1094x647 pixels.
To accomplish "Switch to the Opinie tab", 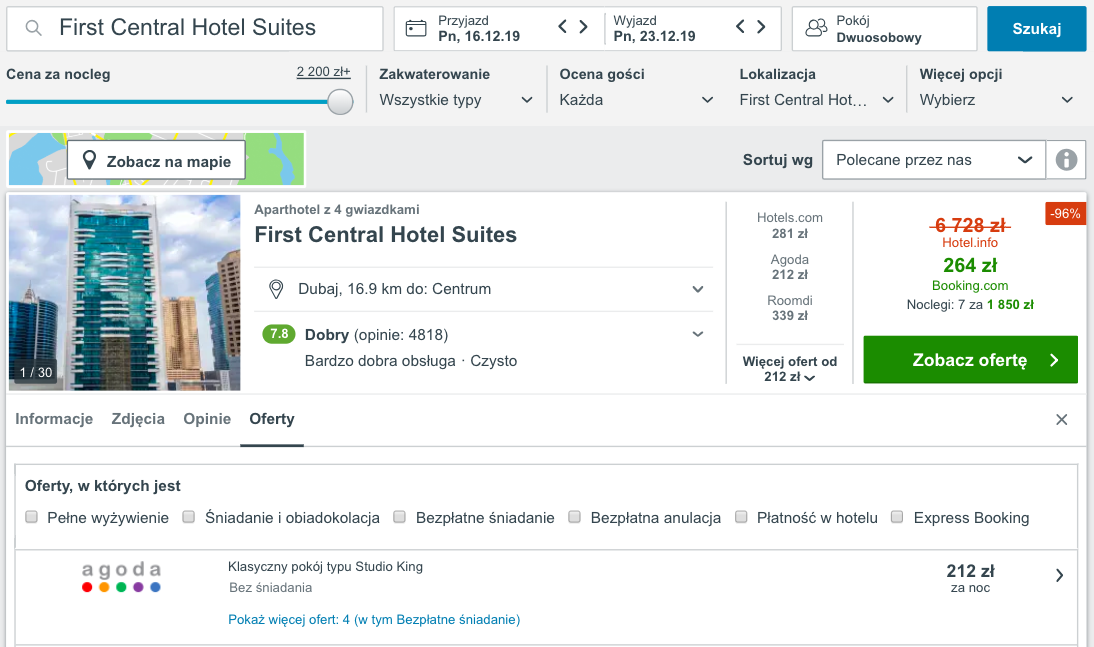I will coord(207,419).
